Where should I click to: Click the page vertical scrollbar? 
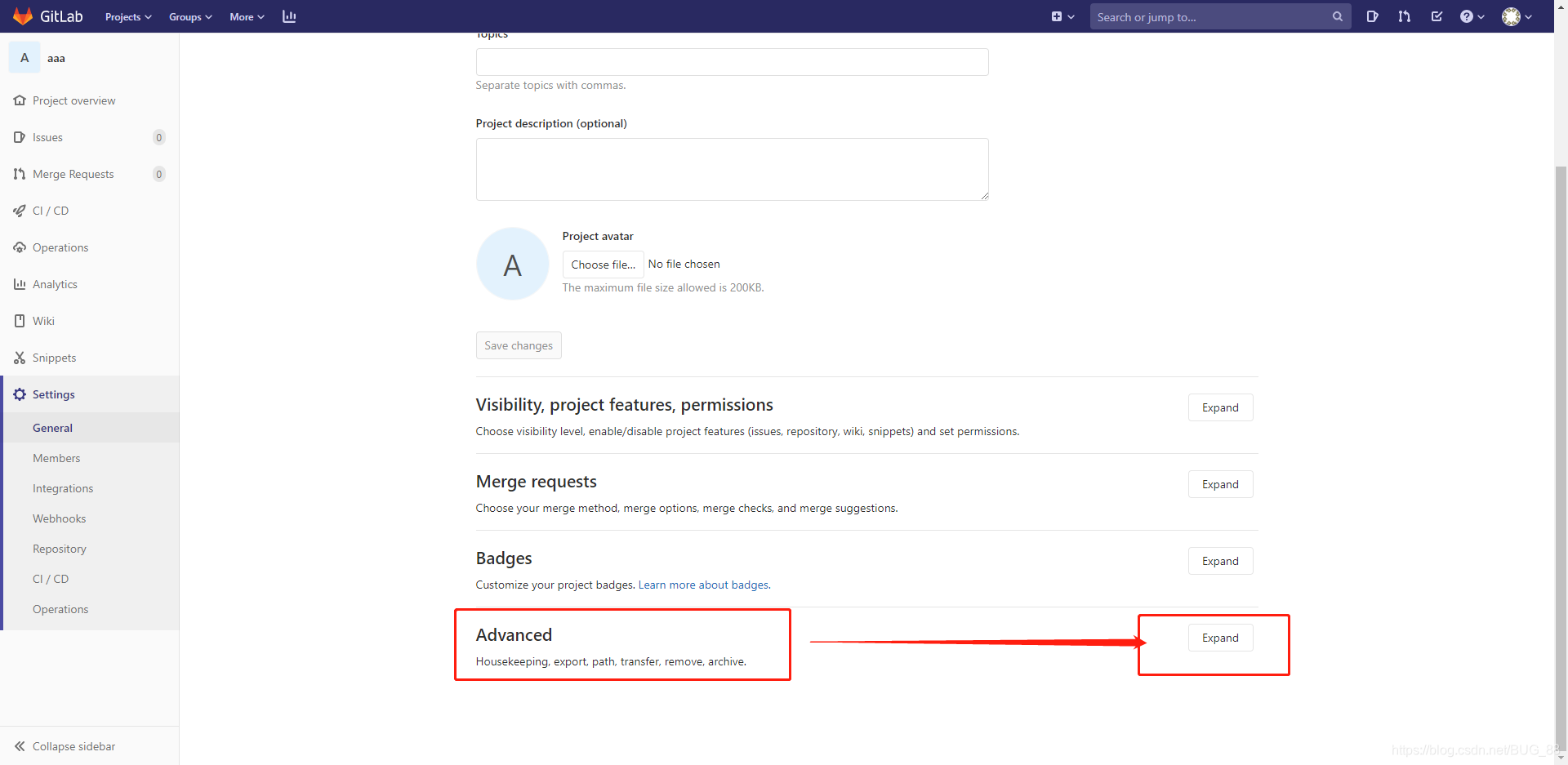click(x=1561, y=457)
